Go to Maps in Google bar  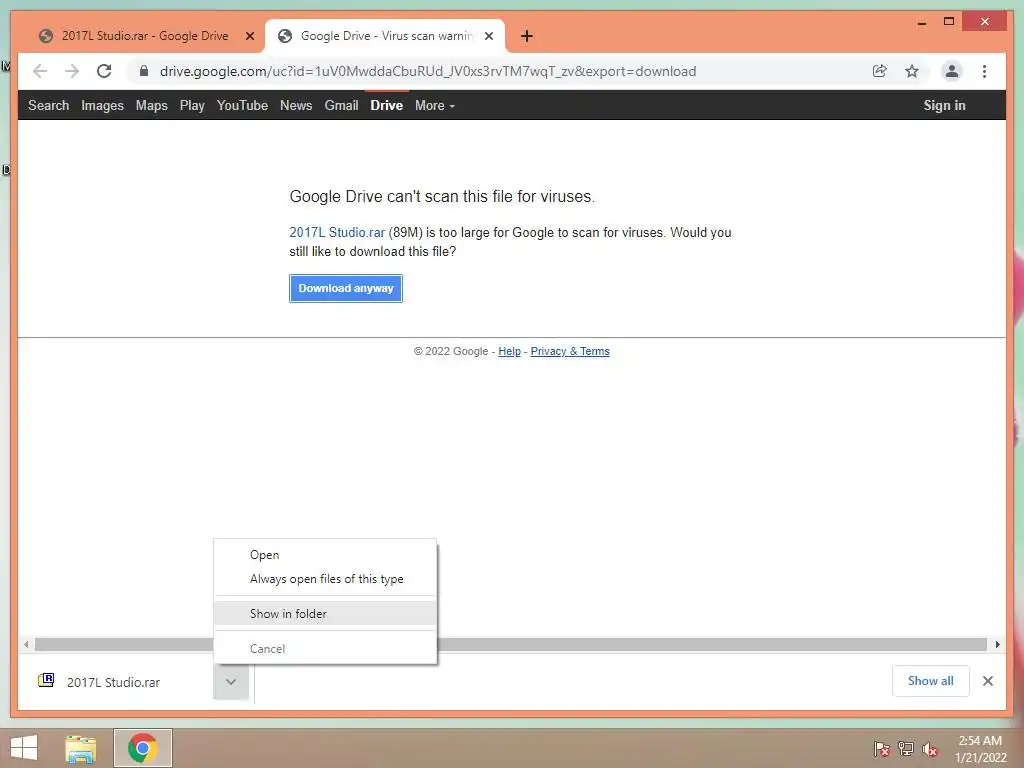(152, 105)
